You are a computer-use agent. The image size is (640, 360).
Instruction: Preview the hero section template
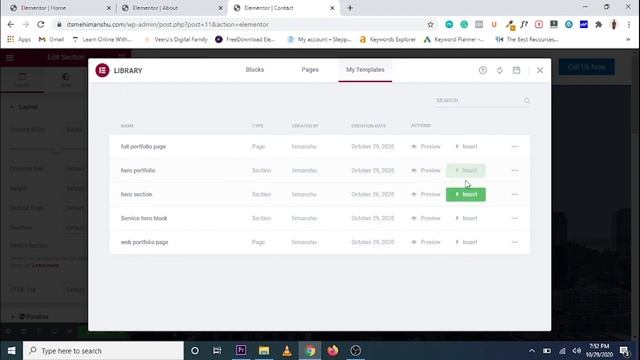tap(426, 194)
